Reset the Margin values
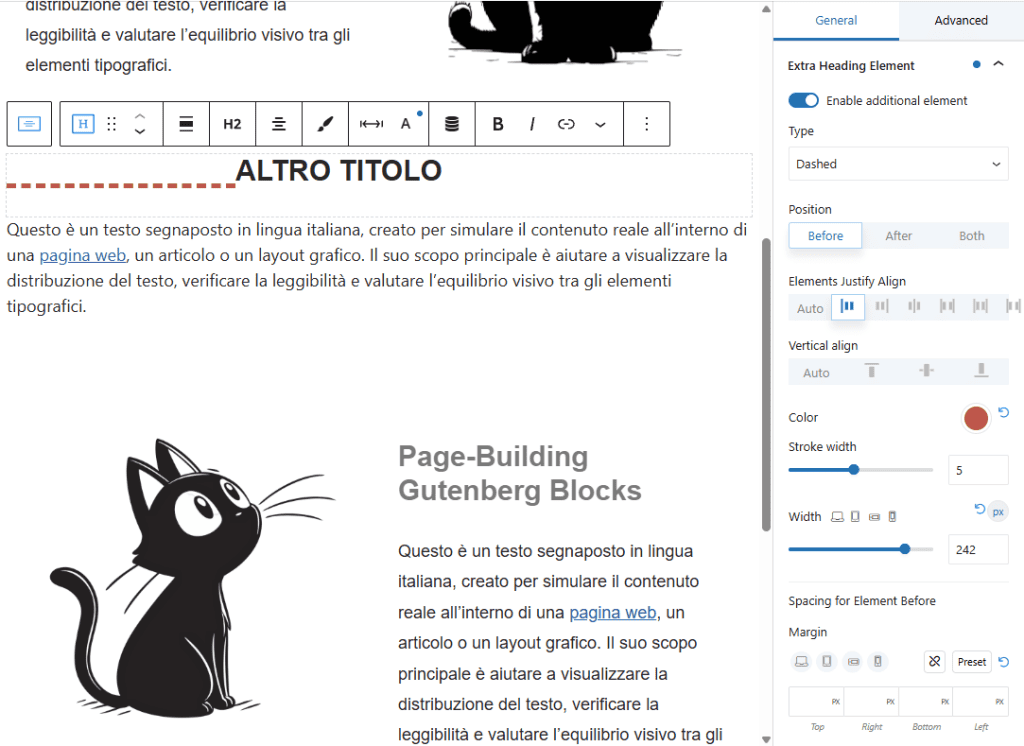Image resolution: width=1024 pixels, height=746 pixels. [x=1004, y=662]
